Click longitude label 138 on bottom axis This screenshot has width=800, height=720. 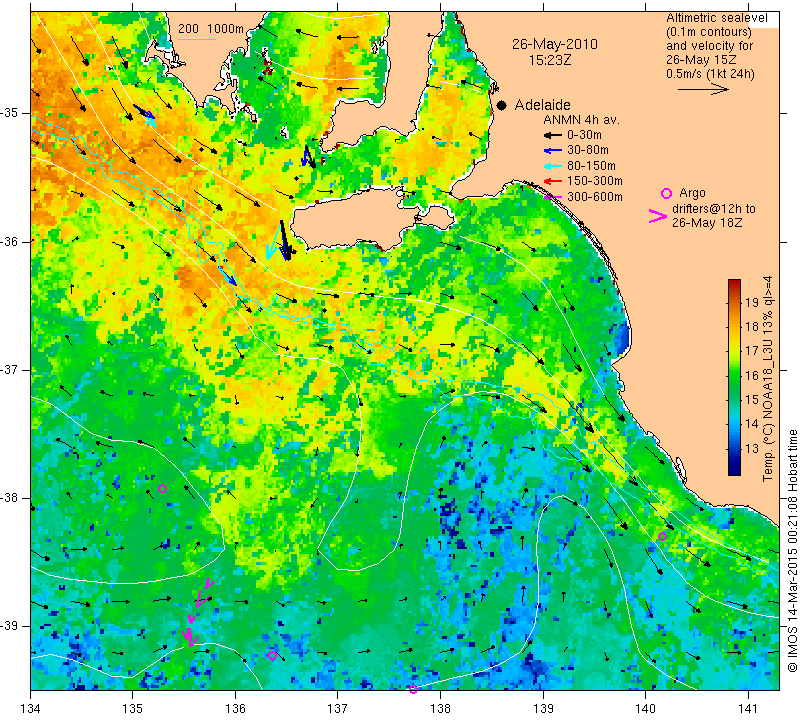tap(440, 709)
